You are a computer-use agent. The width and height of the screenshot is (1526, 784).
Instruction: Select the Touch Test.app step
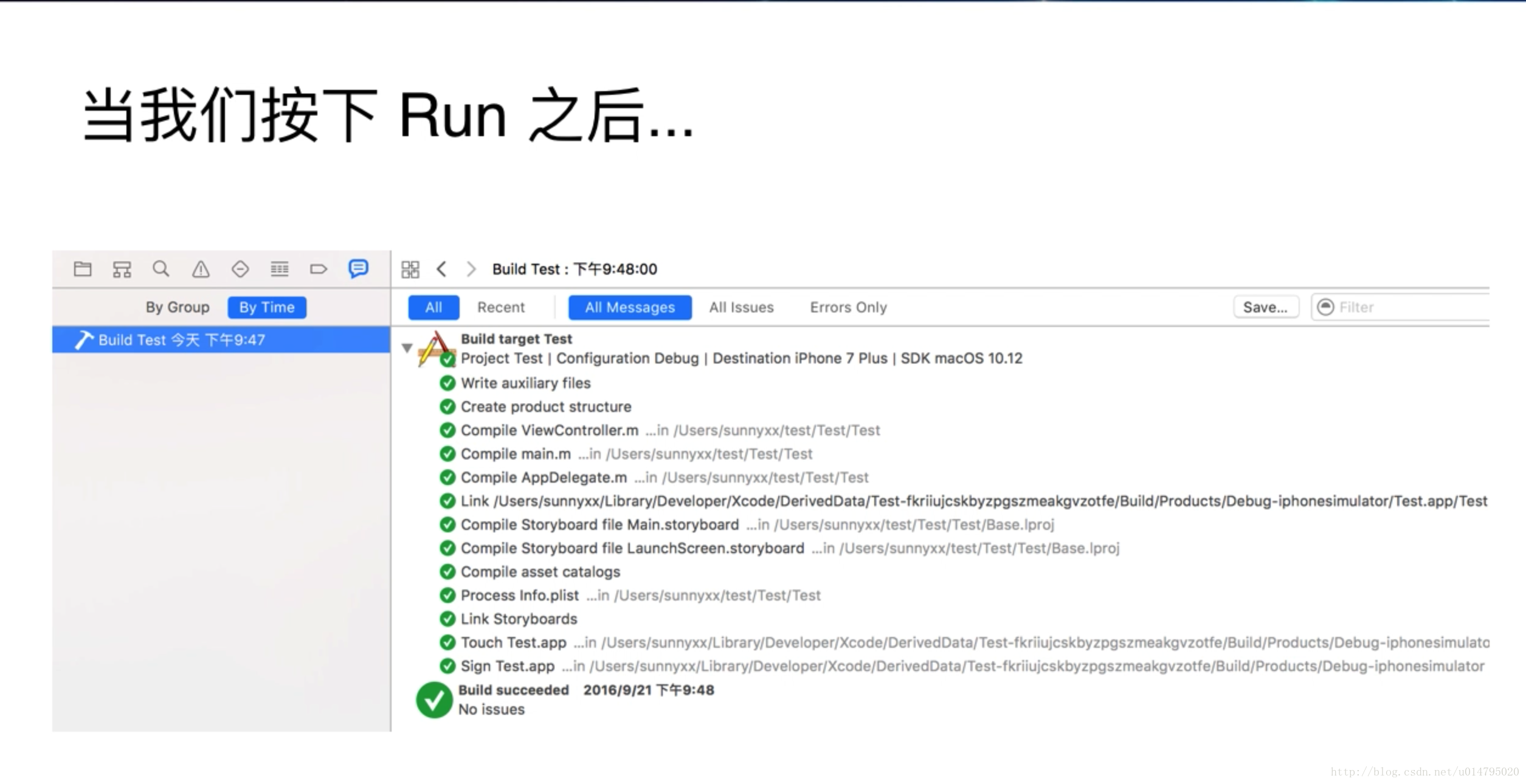(x=975, y=642)
